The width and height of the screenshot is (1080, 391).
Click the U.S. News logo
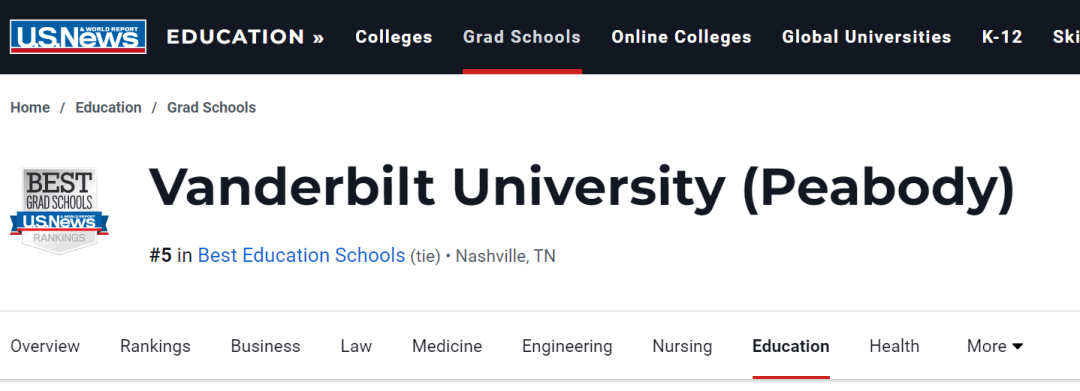pos(78,36)
